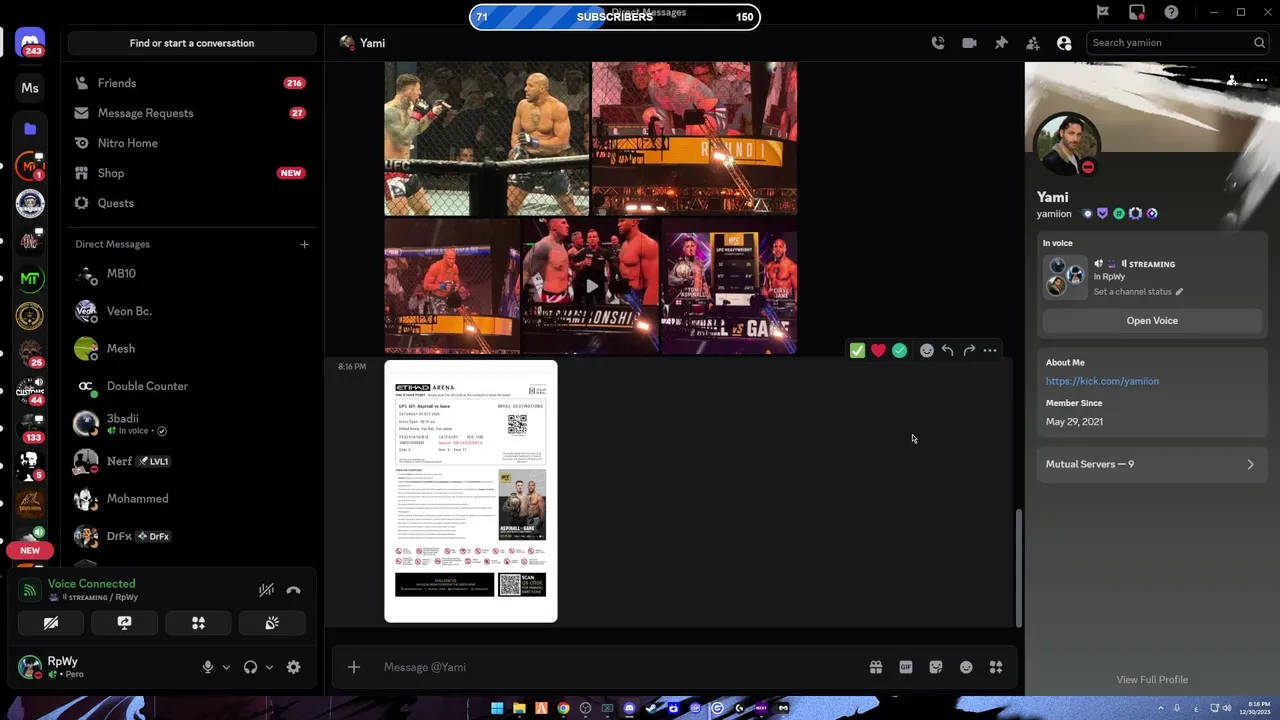Open Discord Direct Messages home button
1280x720 pixels.
point(30,43)
